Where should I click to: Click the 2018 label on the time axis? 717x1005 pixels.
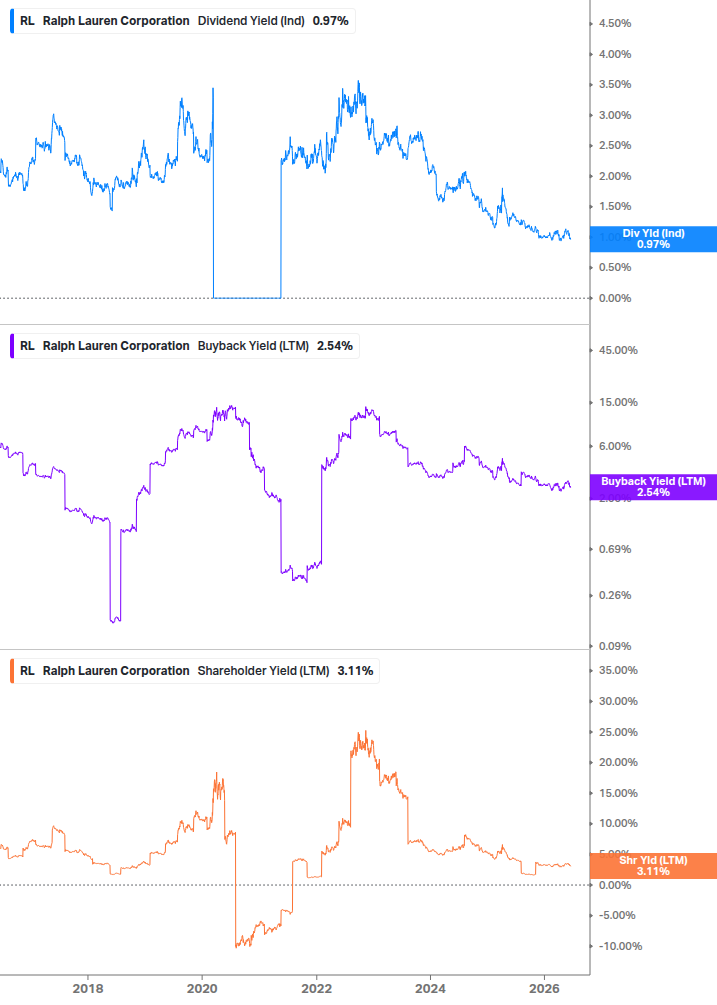point(88,988)
